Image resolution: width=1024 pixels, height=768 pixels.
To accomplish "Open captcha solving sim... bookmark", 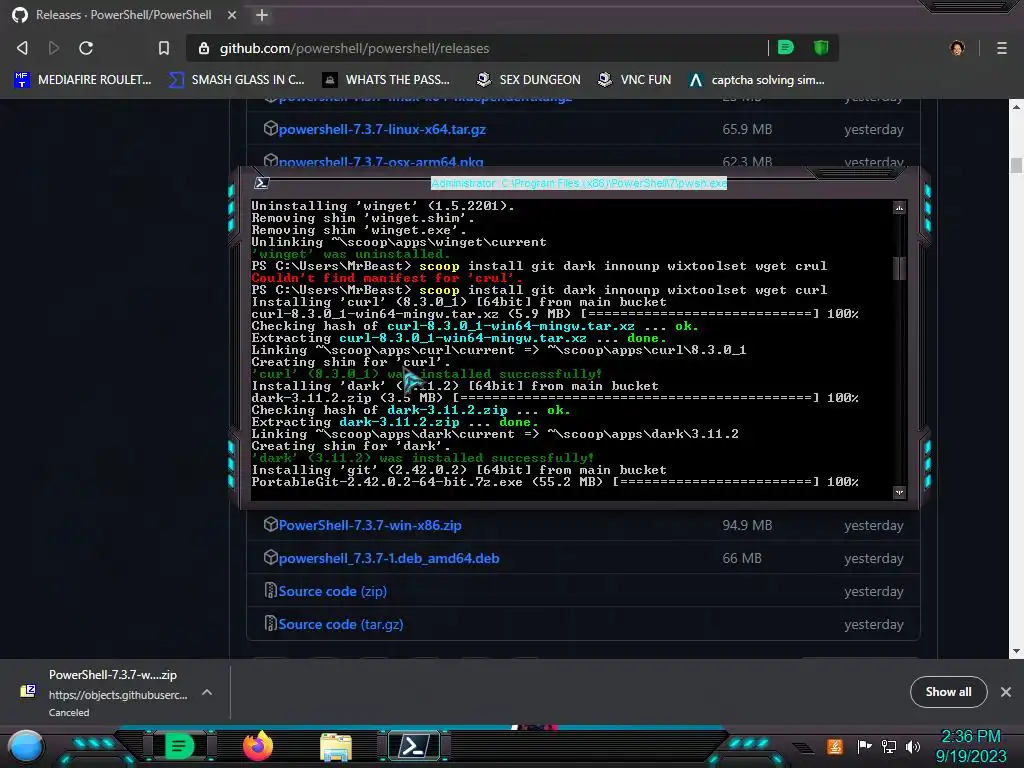I will click(x=758, y=80).
